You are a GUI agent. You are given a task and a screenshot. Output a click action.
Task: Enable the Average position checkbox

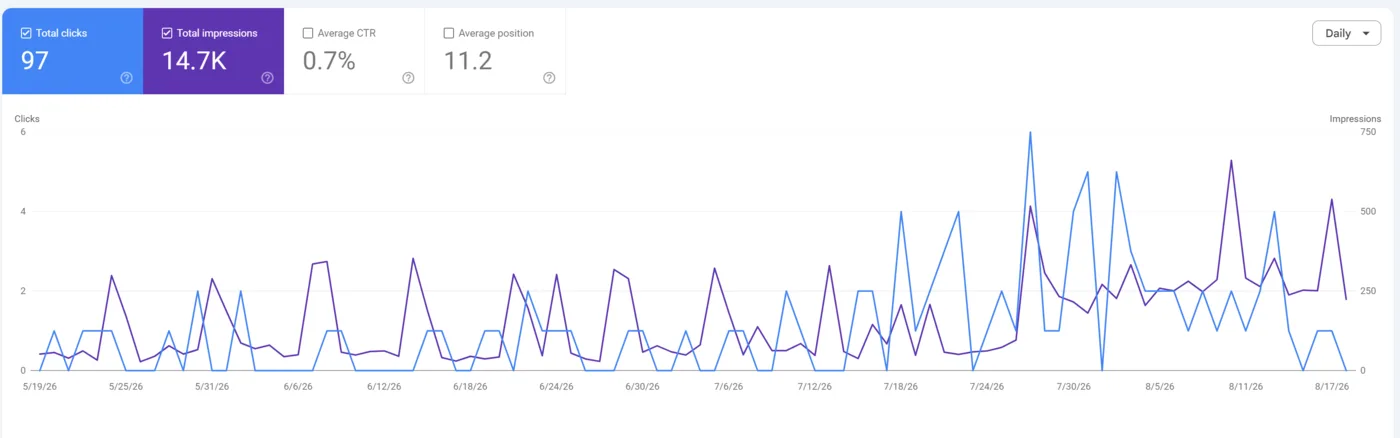449,33
